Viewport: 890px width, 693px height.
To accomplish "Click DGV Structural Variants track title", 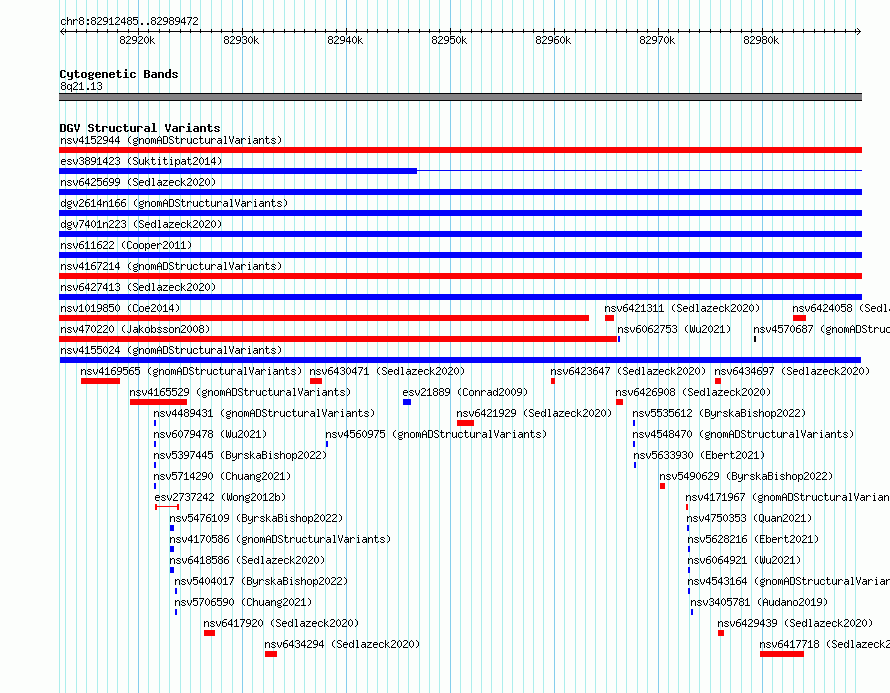I will tap(140, 128).
